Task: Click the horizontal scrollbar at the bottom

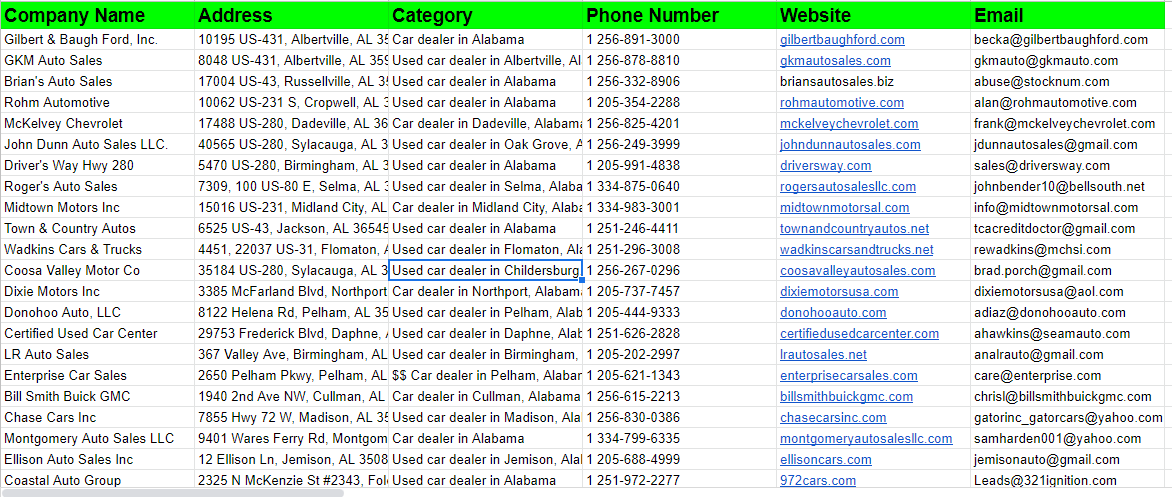Action: (172, 493)
